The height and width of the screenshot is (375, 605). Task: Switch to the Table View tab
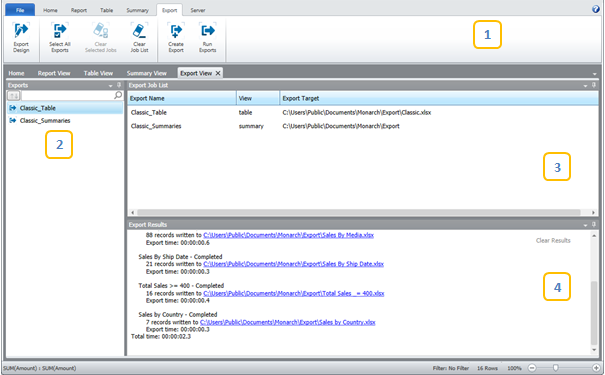(x=98, y=73)
